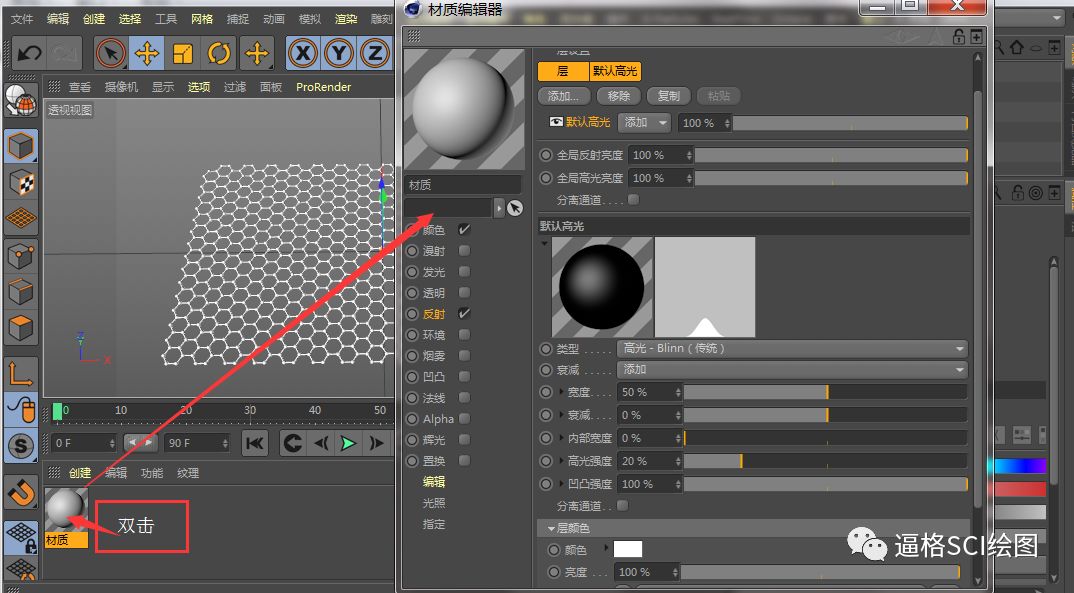Image resolution: width=1074 pixels, height=593 pixels.
Task: Enable the 漫射 channel checkbox
Action: (x=464, y=251)
